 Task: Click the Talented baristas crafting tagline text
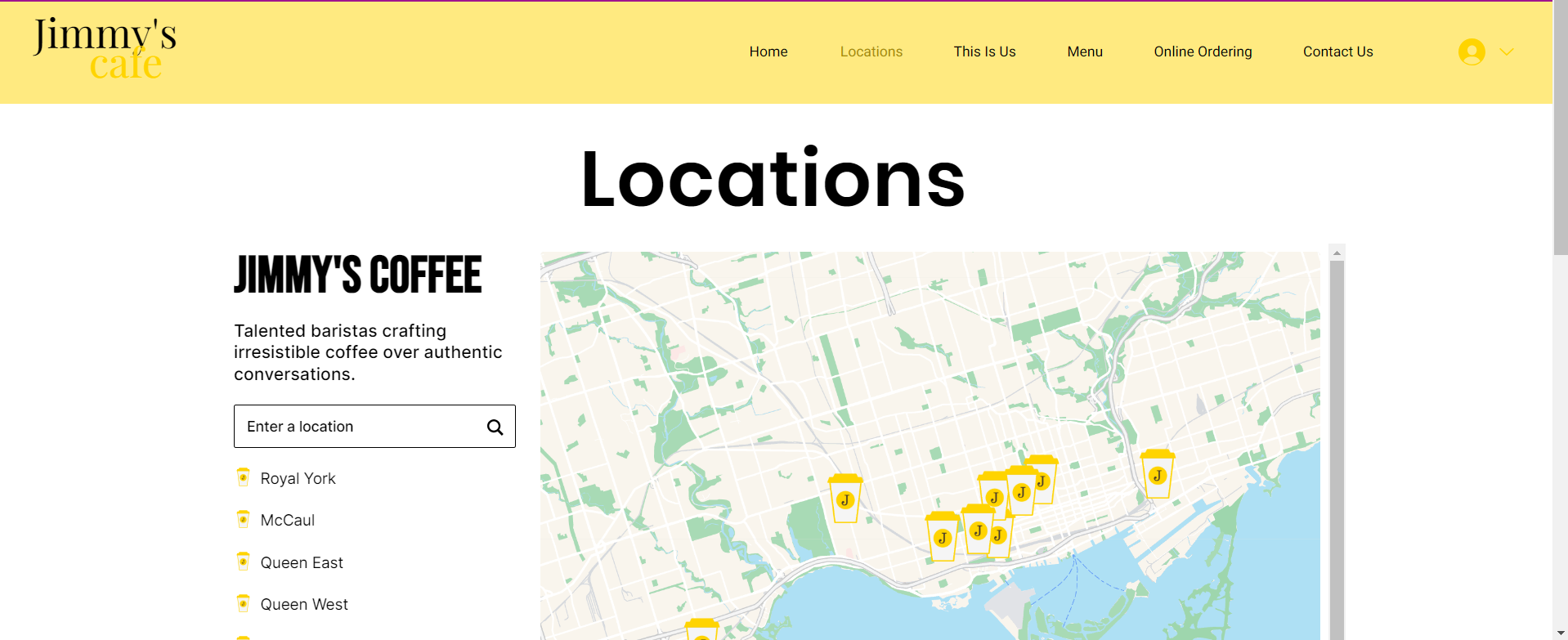(x=368, y=352)
